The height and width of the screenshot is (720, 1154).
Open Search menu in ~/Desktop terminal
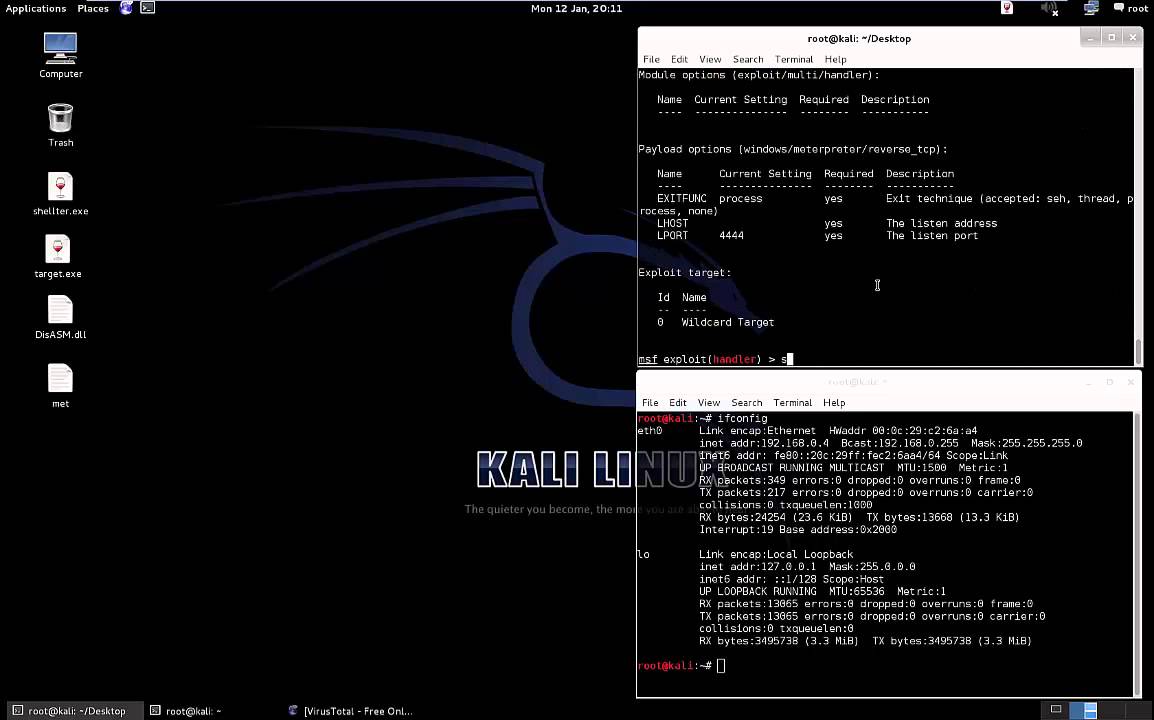(x=748, y=59)
